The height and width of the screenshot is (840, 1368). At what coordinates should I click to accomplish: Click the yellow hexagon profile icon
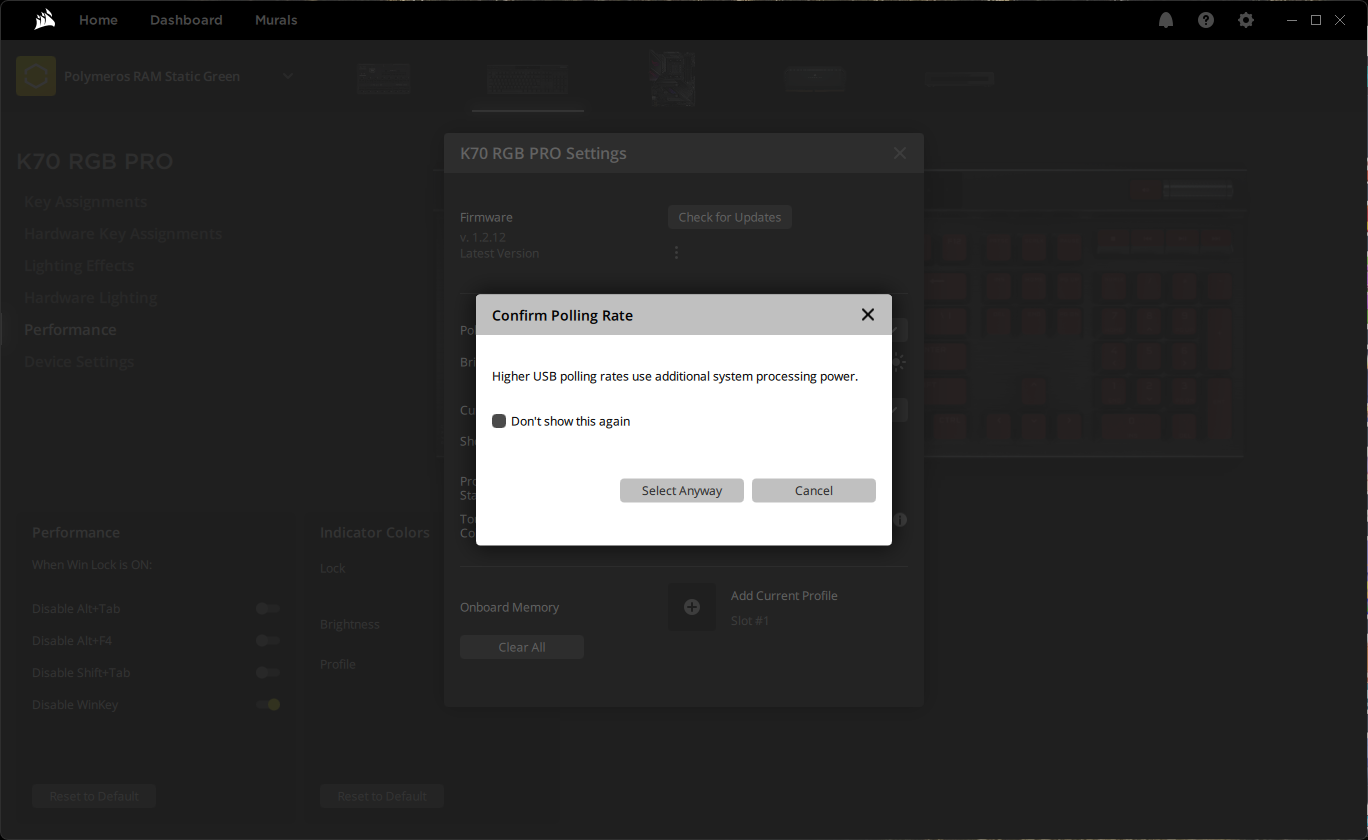pyautogui.click(x=36, y=76)
